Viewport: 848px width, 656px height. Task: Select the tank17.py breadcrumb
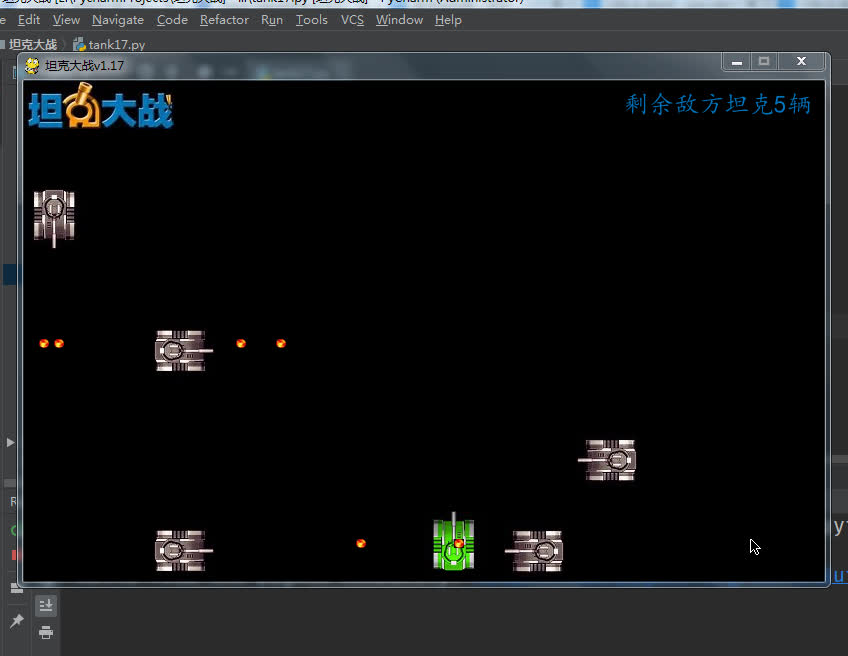pyautogui.click(x=109, y=44)
